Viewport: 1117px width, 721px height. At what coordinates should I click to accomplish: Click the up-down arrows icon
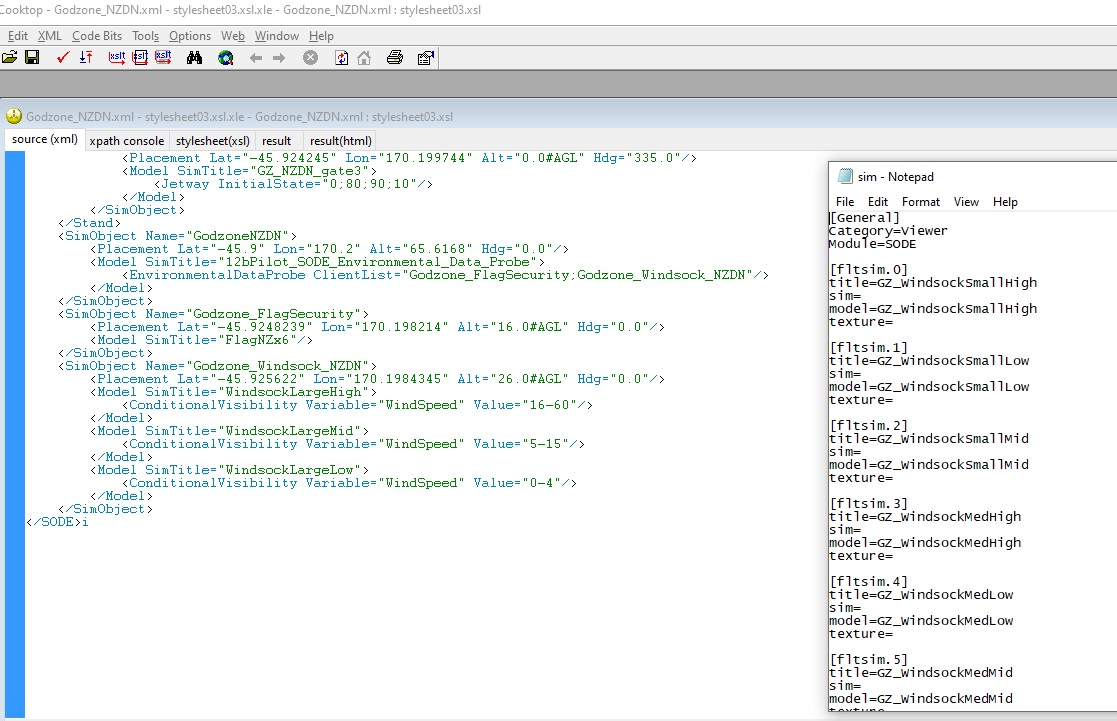[x=86, y=58]
